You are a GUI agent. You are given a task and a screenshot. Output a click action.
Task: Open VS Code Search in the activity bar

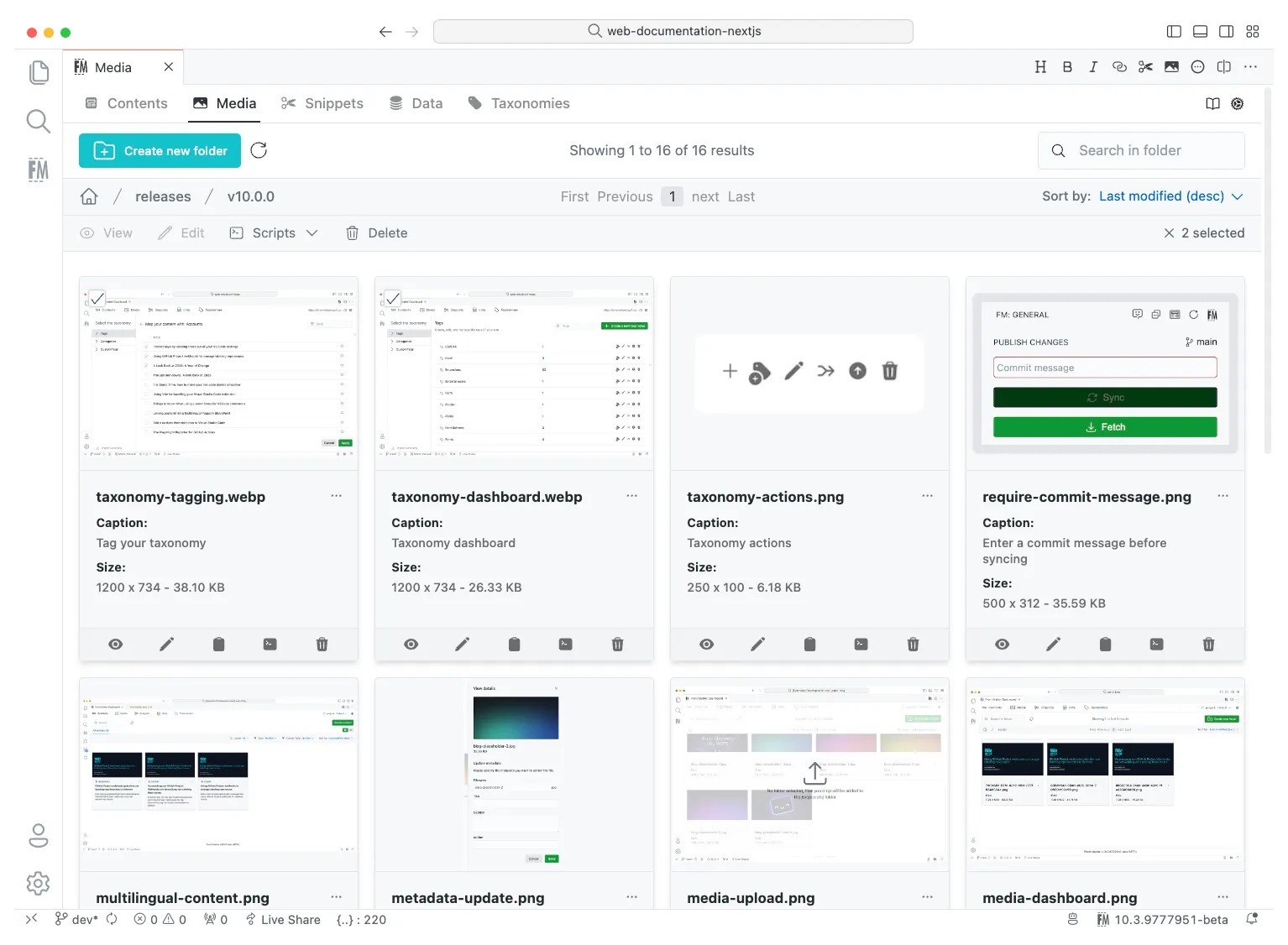pyautogui.click(x=38, y=122)
